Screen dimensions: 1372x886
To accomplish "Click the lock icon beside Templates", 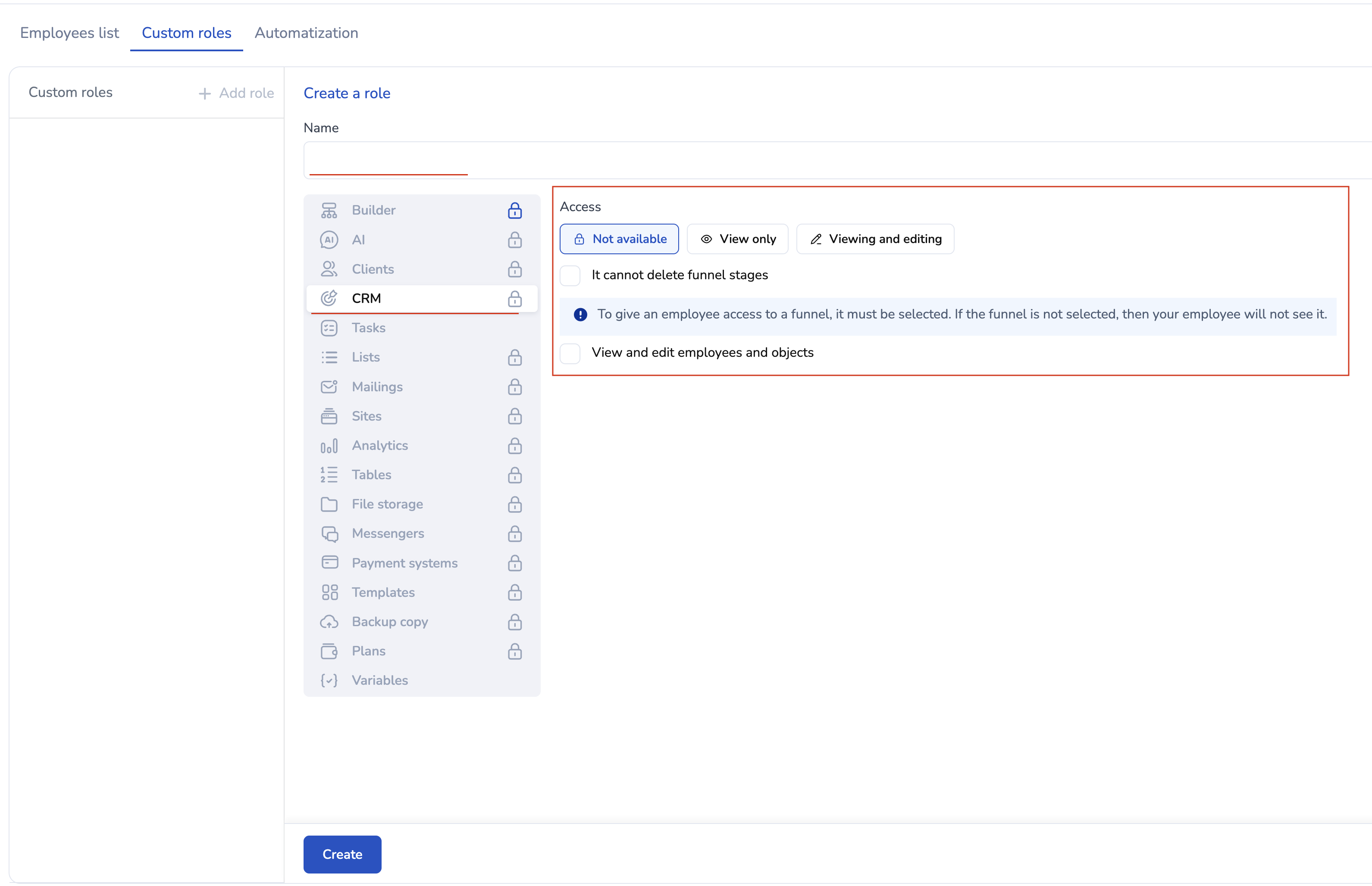I will [x=514, y=593].
